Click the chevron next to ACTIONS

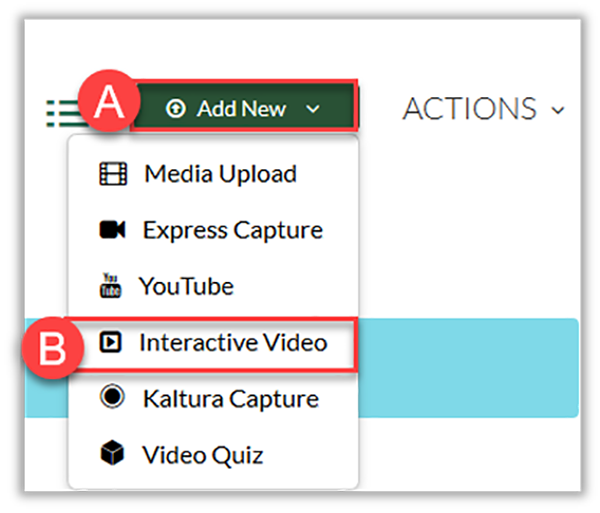coord(557,110)
